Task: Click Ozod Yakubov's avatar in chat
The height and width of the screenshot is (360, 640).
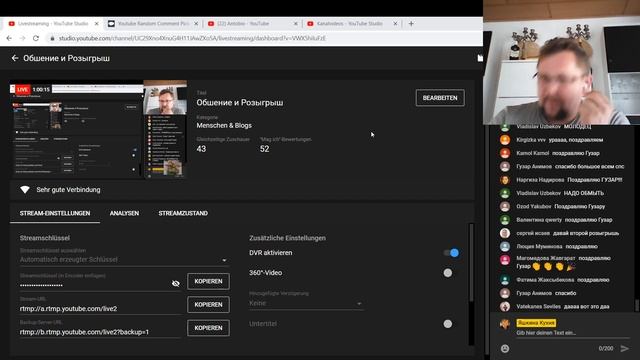Action: tap(505, 207)
